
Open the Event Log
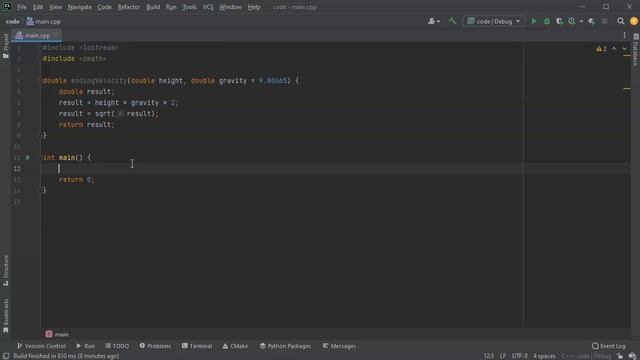609,346
